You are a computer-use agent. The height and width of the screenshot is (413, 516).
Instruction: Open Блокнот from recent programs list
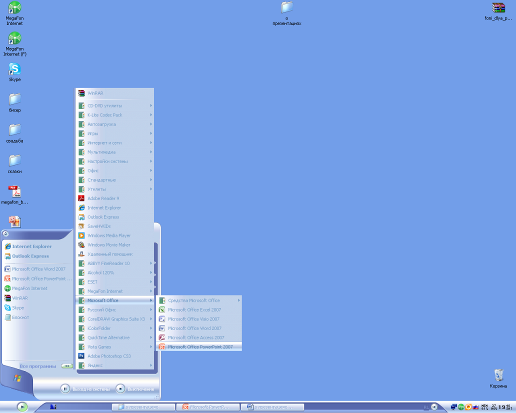pos(37,317)
